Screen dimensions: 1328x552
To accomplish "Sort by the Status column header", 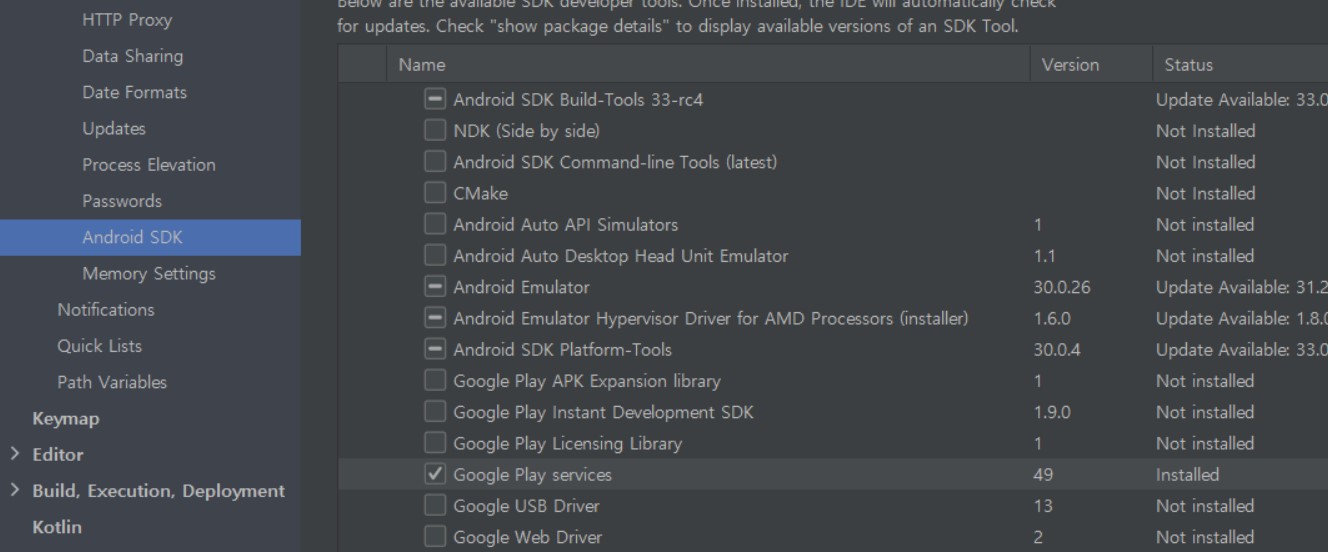I will tap(1240, 65).
